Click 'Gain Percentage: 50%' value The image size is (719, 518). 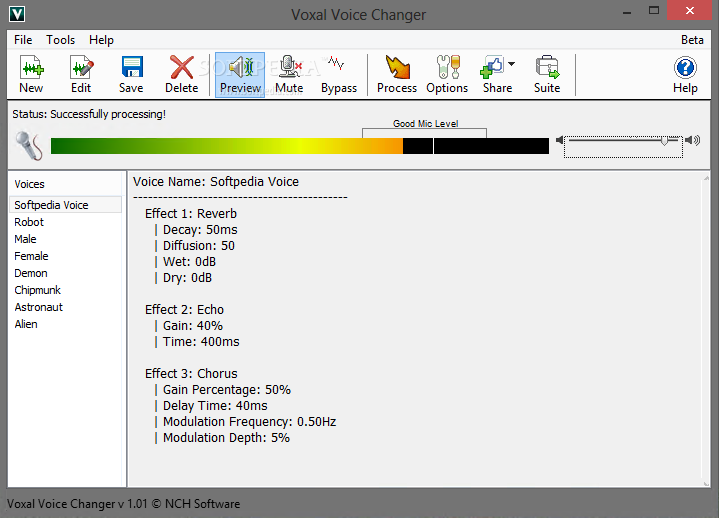pos(227,390)
